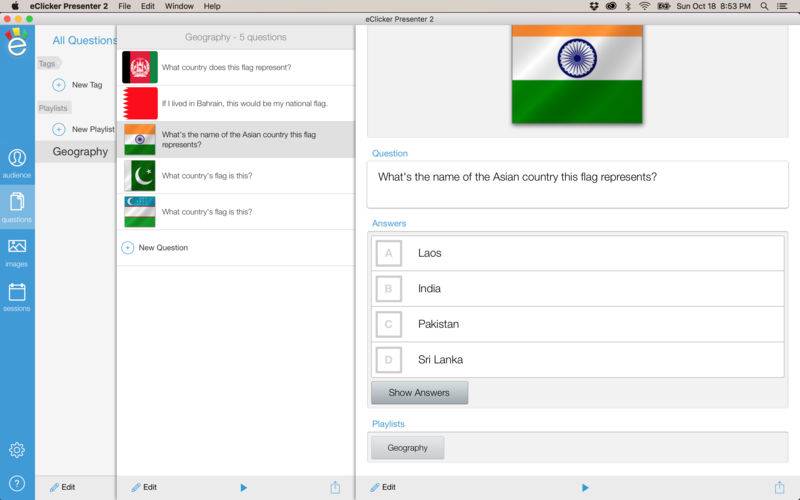
Task: Click the Bluetooth menu bar icon
Action: click(628, 6)
